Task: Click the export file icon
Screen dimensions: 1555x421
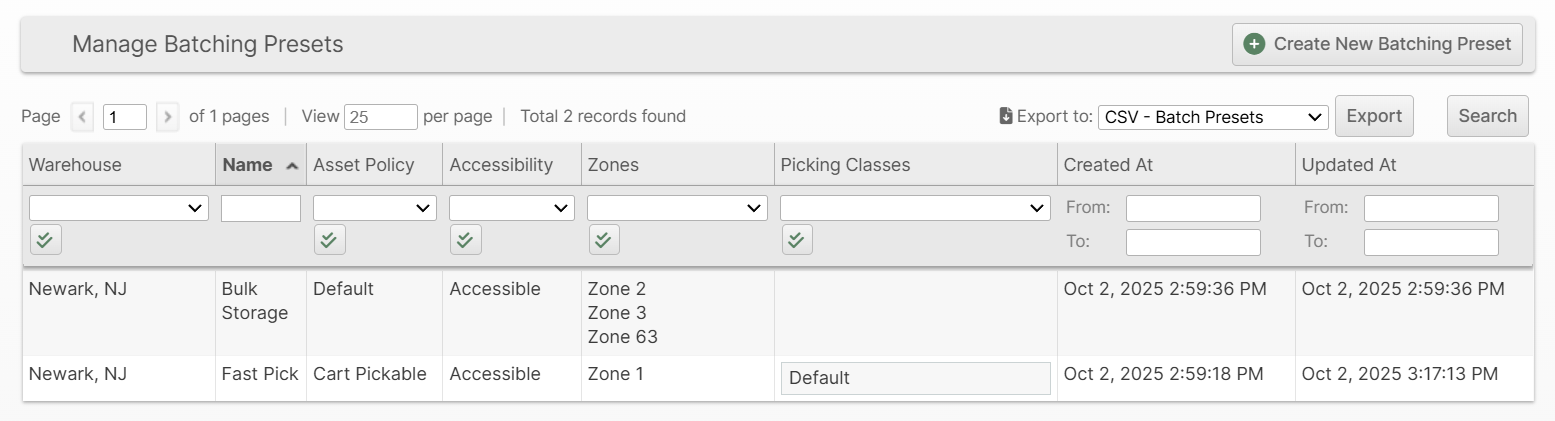Action: tap(1006, 117)
